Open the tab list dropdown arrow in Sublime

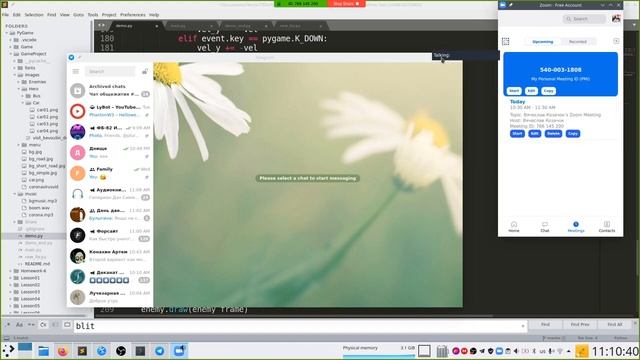click(x=634, y=25)
